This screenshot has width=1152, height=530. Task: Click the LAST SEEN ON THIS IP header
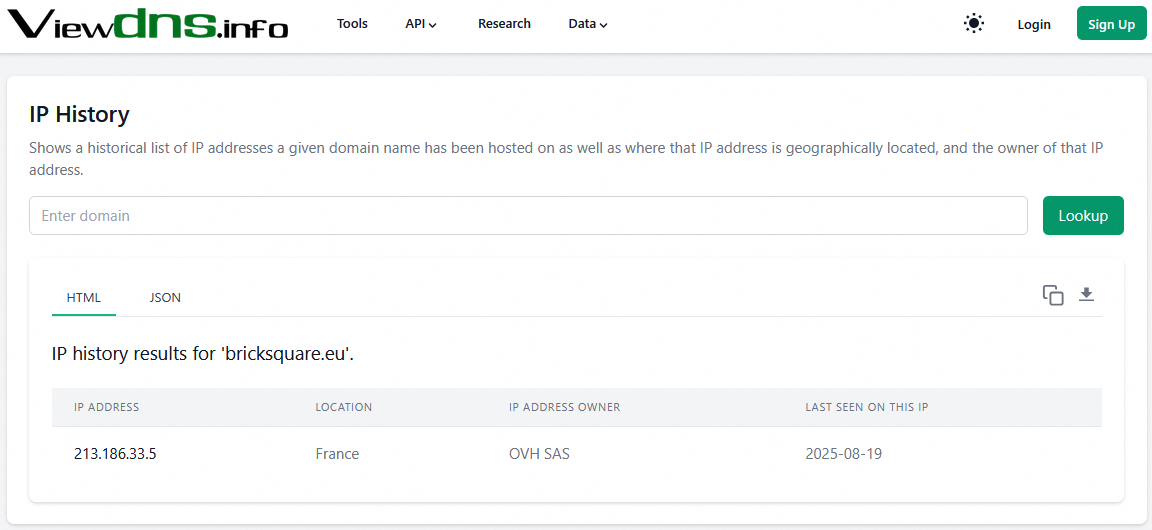866,407
